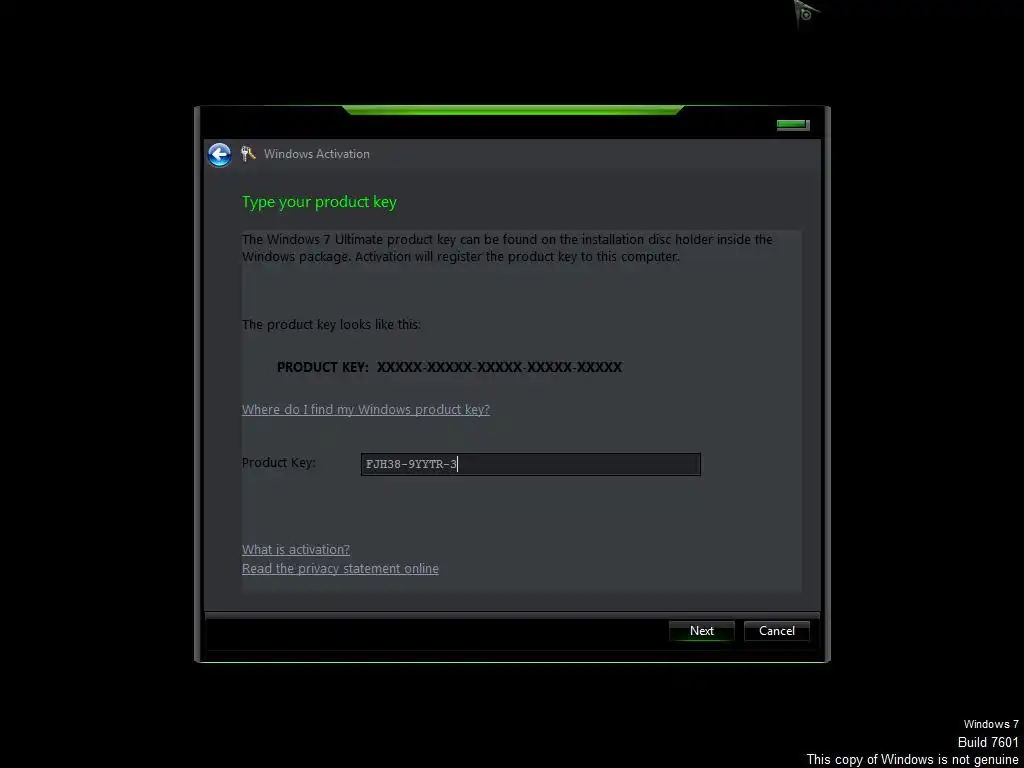The height and width of the screenshot is (768, 1024).
Task: Click the Next button
Action: [701, 631]
